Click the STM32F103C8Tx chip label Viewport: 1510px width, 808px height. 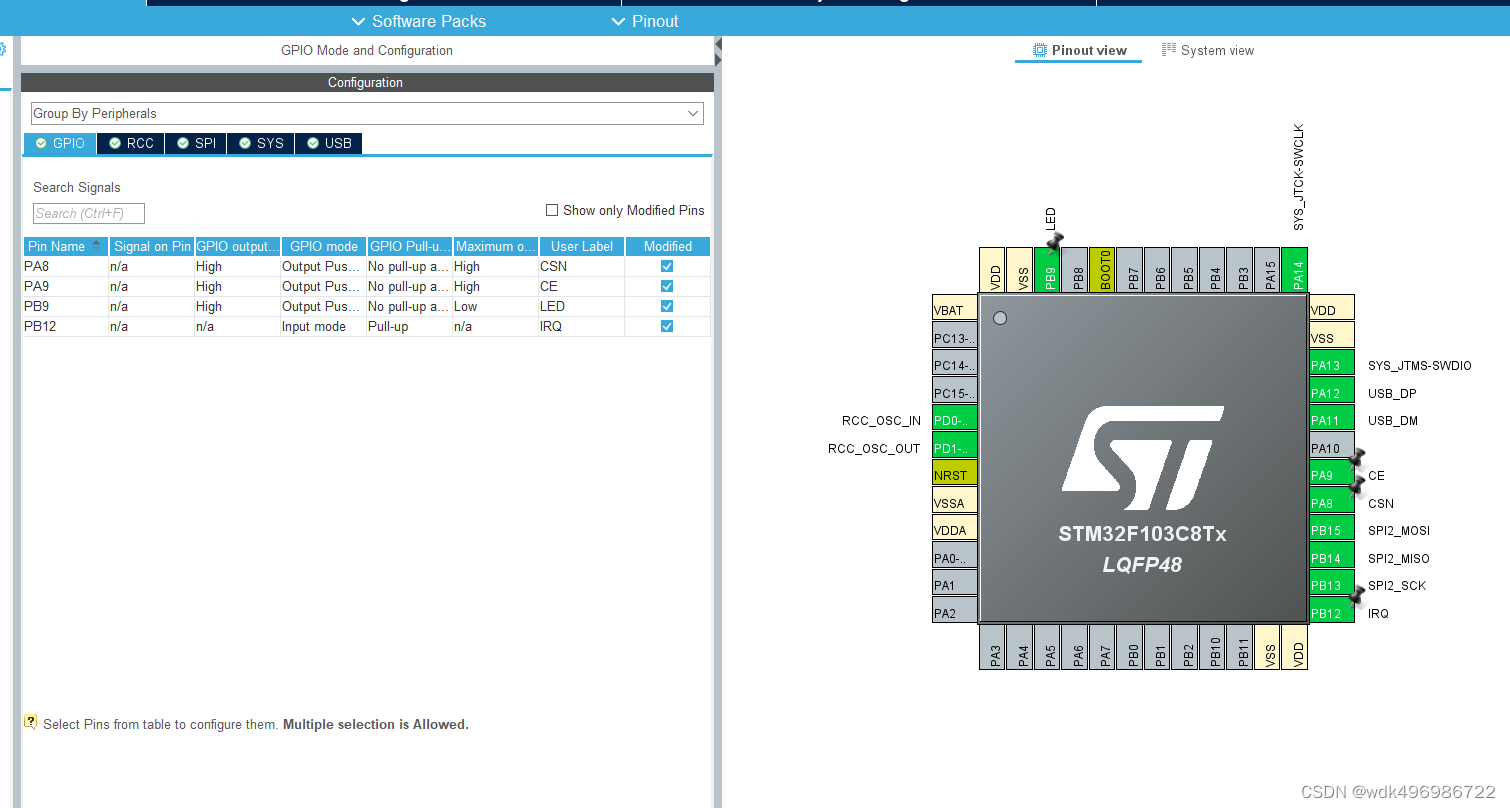[1142, 534]
